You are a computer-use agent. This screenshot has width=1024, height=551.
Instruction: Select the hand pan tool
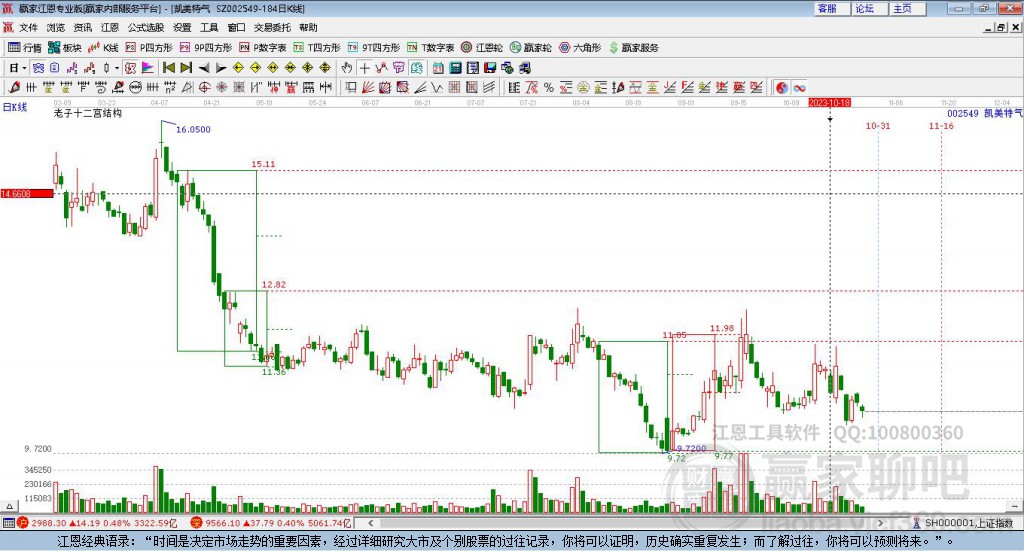(347, 68)
